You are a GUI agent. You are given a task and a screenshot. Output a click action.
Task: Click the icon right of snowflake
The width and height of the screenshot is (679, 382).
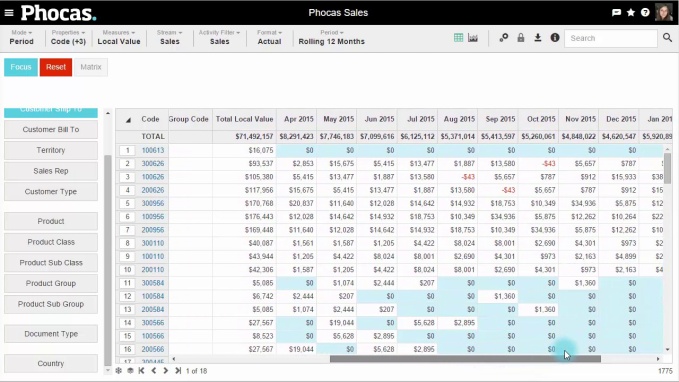130,371
